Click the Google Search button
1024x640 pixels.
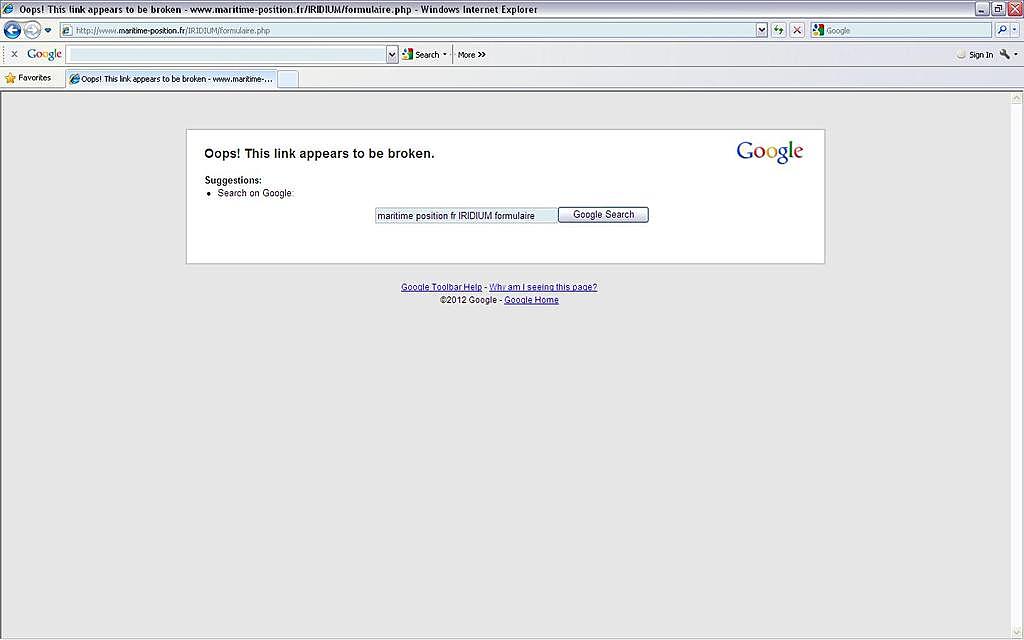click(x=603, y=215)
